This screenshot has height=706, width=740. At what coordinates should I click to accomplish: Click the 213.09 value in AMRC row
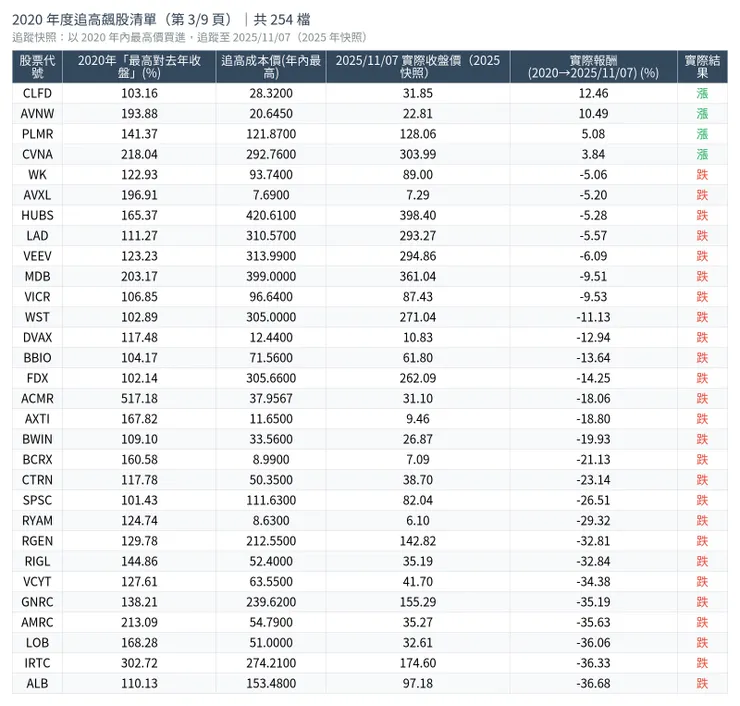[139, 622]
